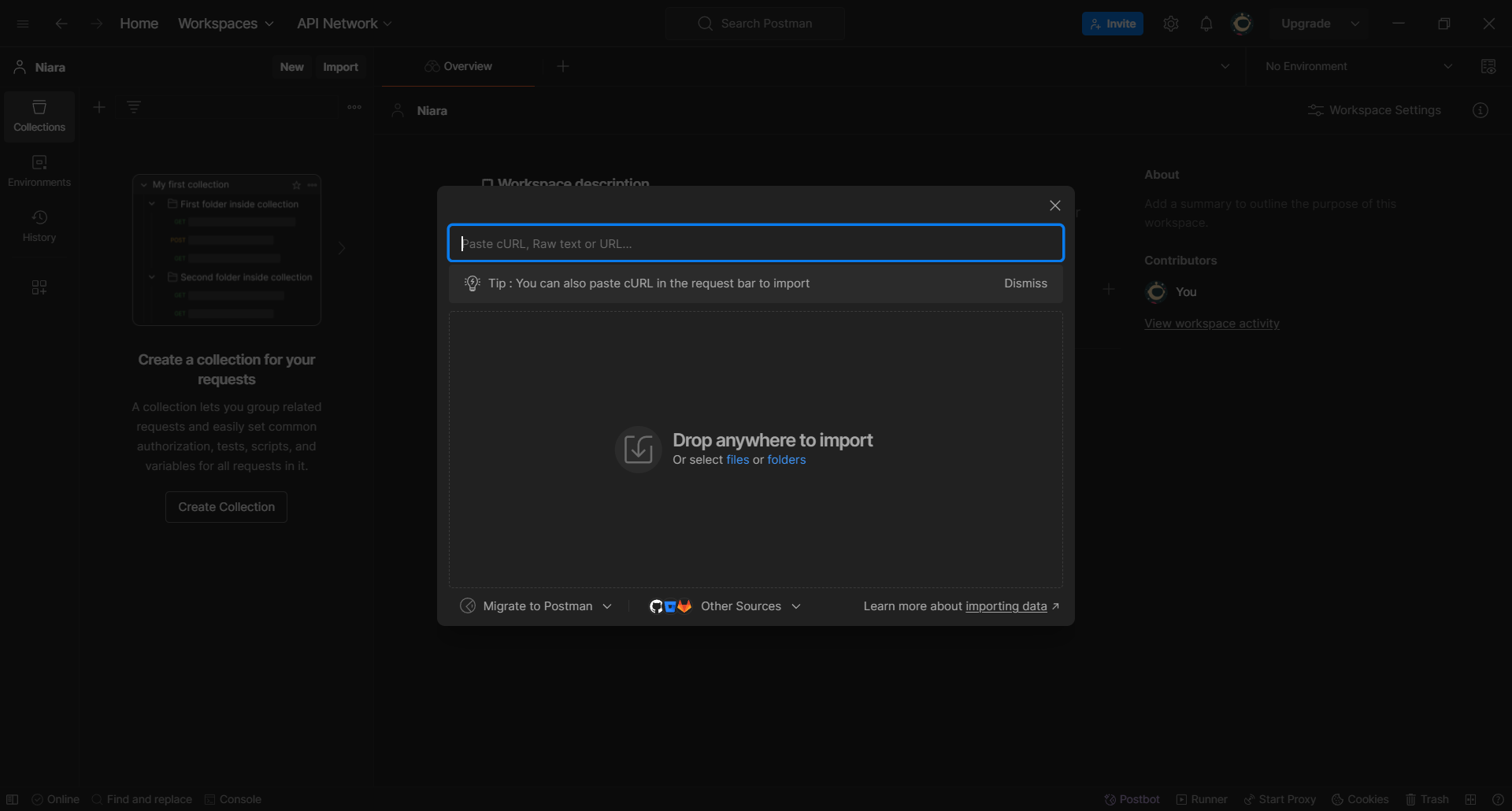1512x811 pixels.
Task: Open Postbot in status bar
Action: click(1132, 799)
